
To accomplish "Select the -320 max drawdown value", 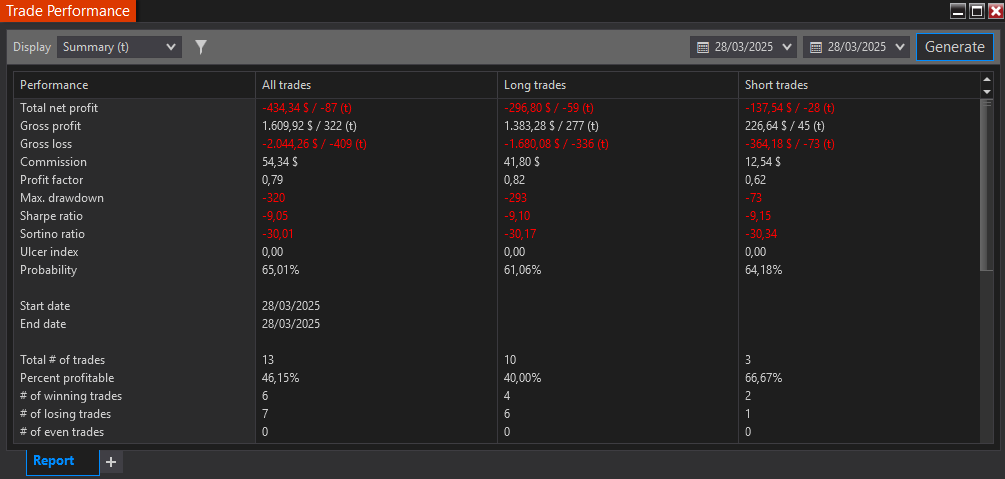I will (x=273, y=197).
